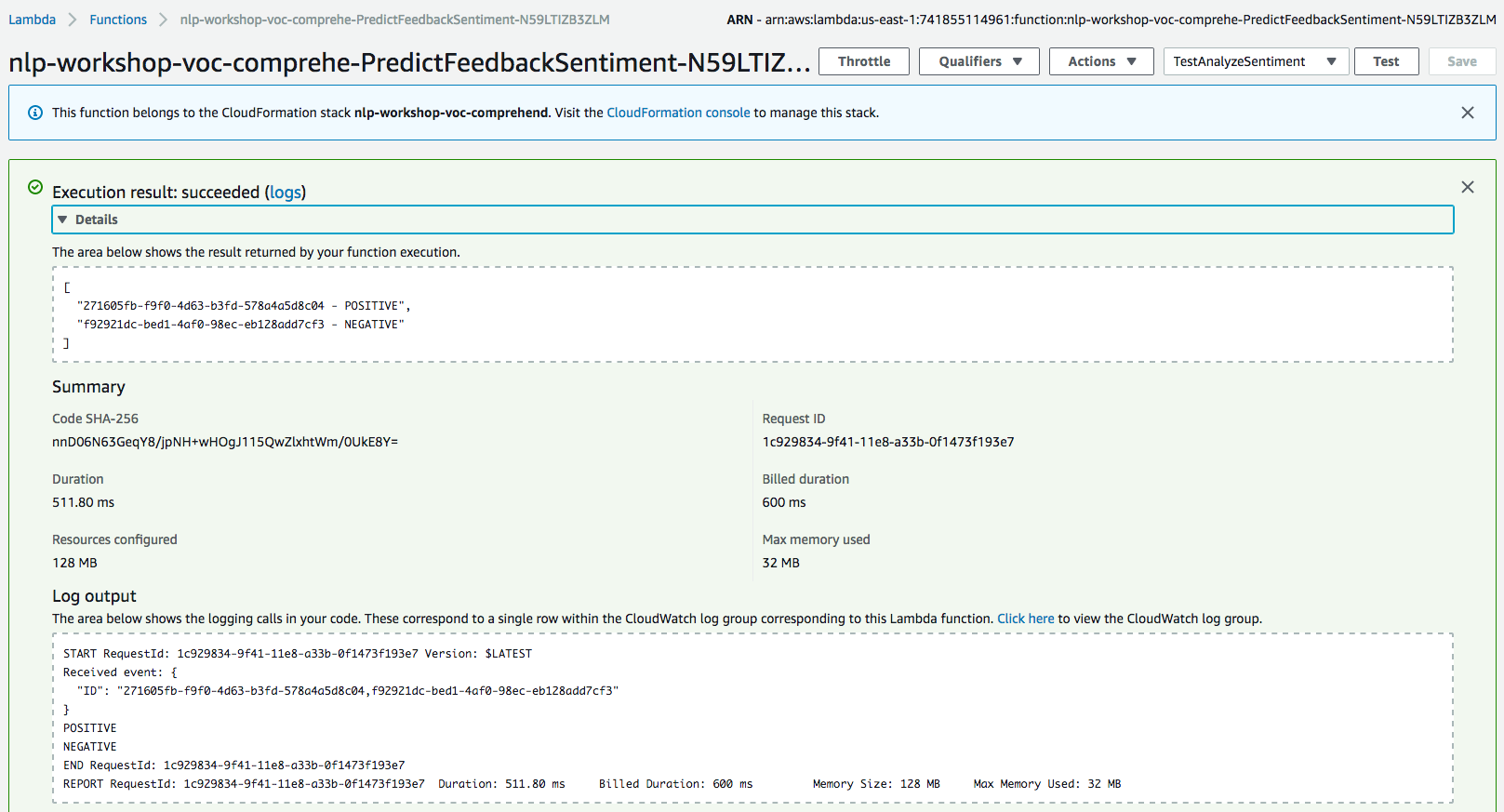Click the Log output heading

click(94, 596)
